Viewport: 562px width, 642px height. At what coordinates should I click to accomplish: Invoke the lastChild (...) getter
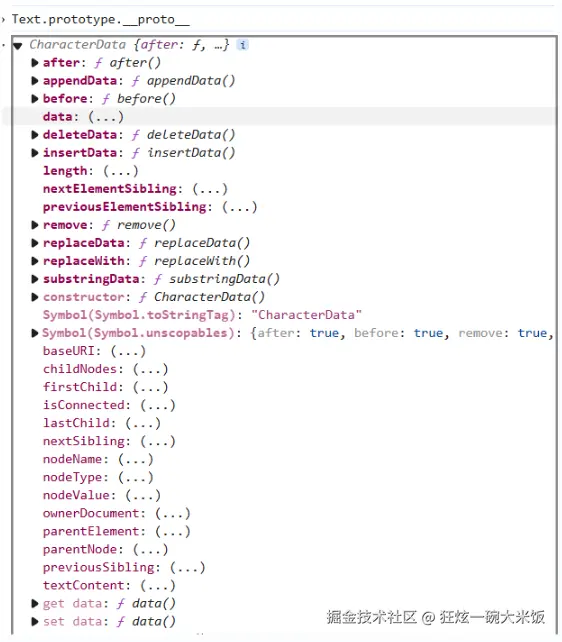143,423
